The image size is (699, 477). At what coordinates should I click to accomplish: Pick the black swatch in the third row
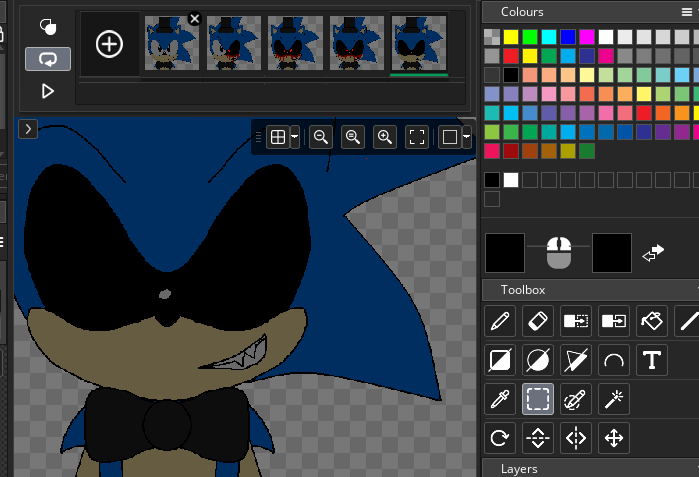511,75
